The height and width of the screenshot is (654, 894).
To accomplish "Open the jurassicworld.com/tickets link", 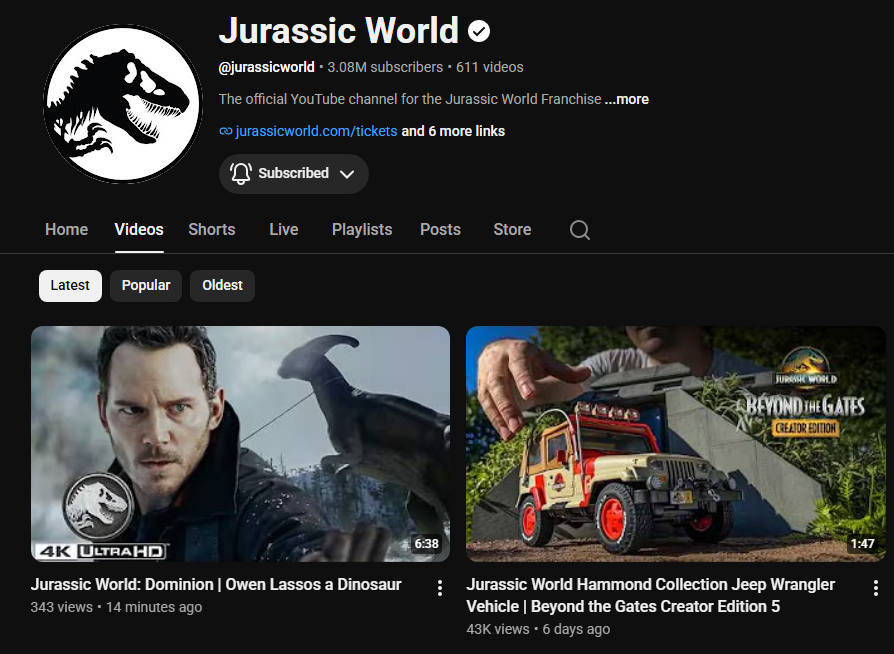I will pyautogui.click(x=316, y=131).
